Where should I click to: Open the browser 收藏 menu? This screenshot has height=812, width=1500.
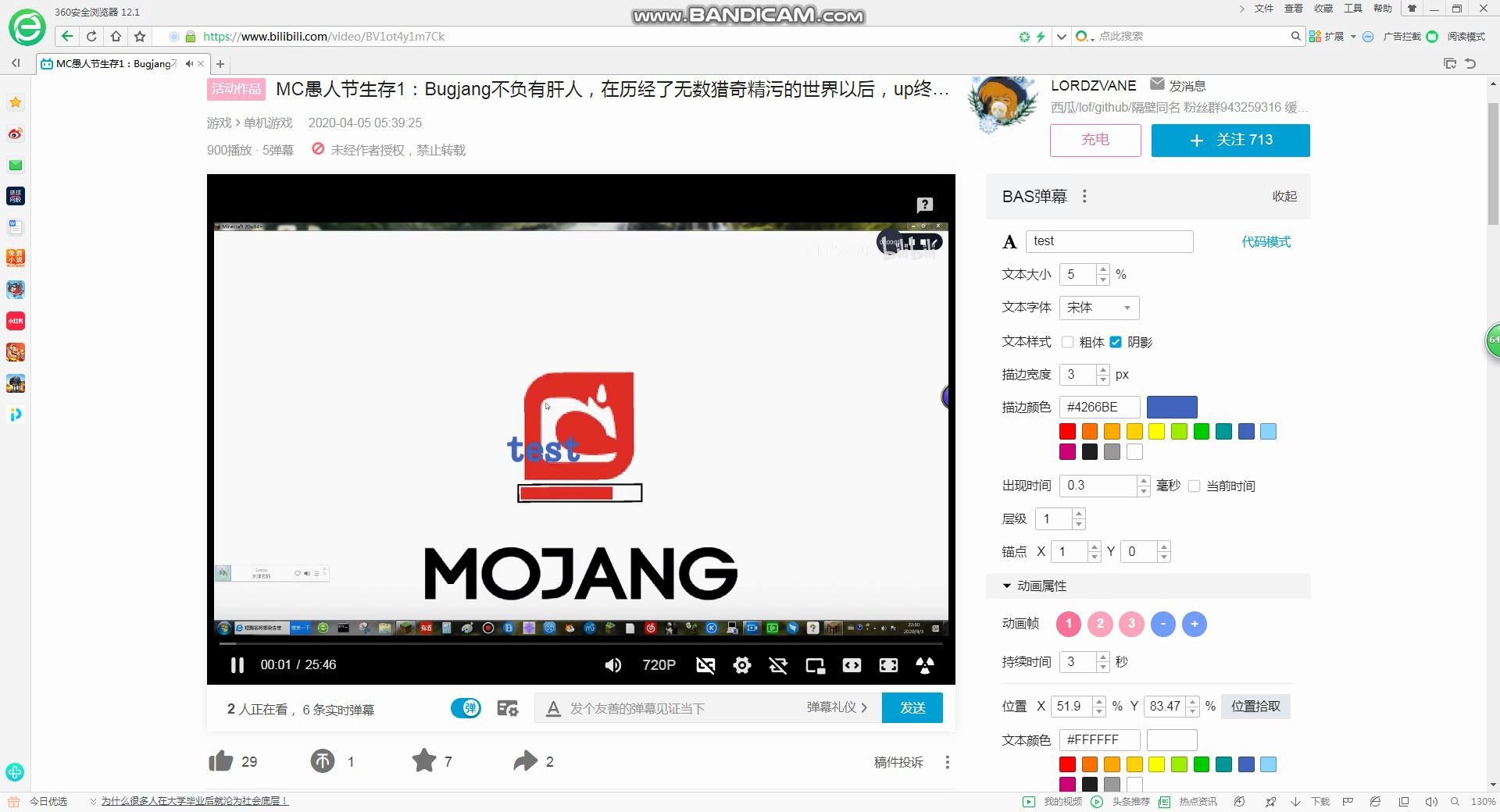pyautogui.click(x=1323, y=9)
